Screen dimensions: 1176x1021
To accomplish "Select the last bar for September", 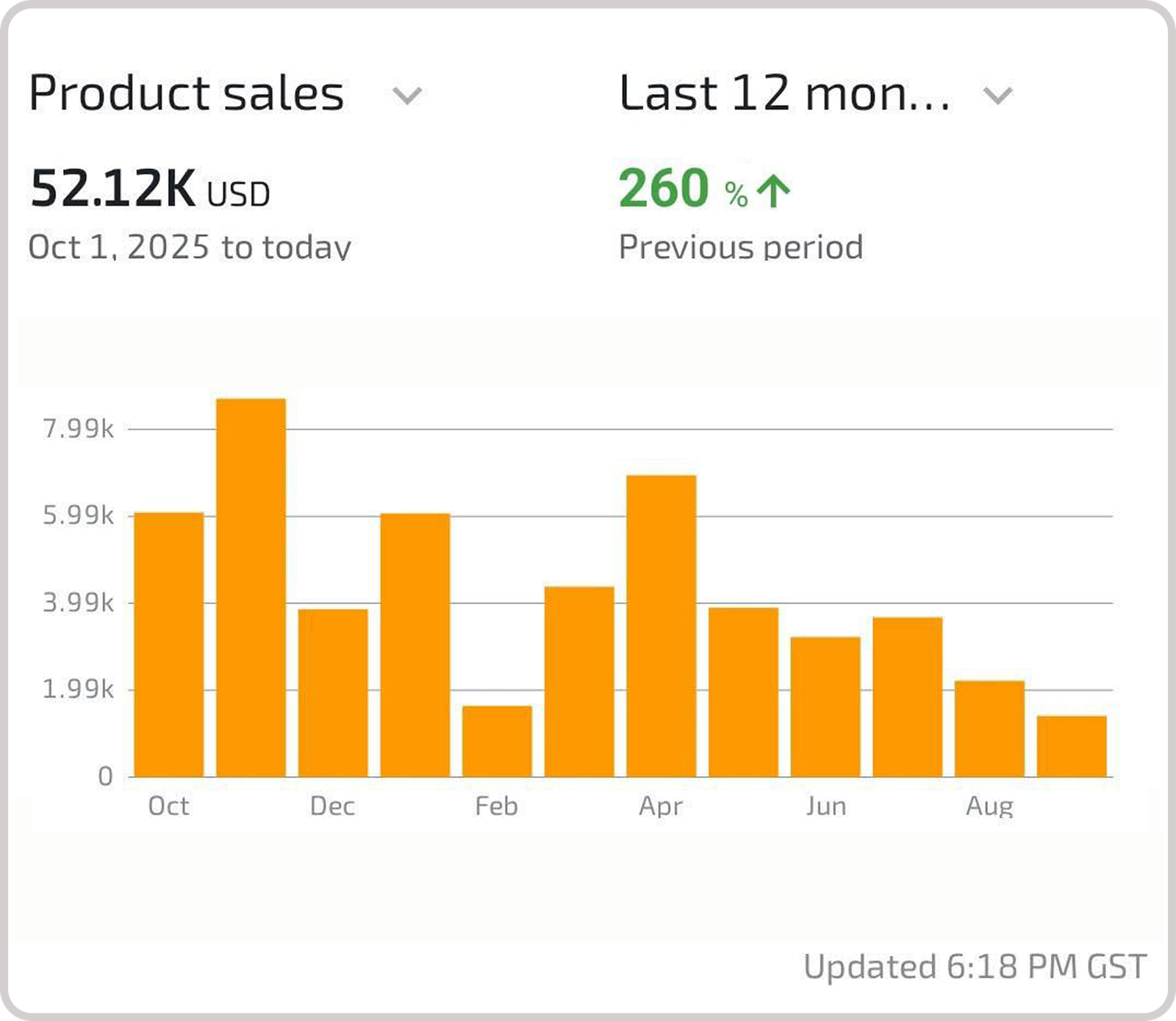I will [1072, 746].
